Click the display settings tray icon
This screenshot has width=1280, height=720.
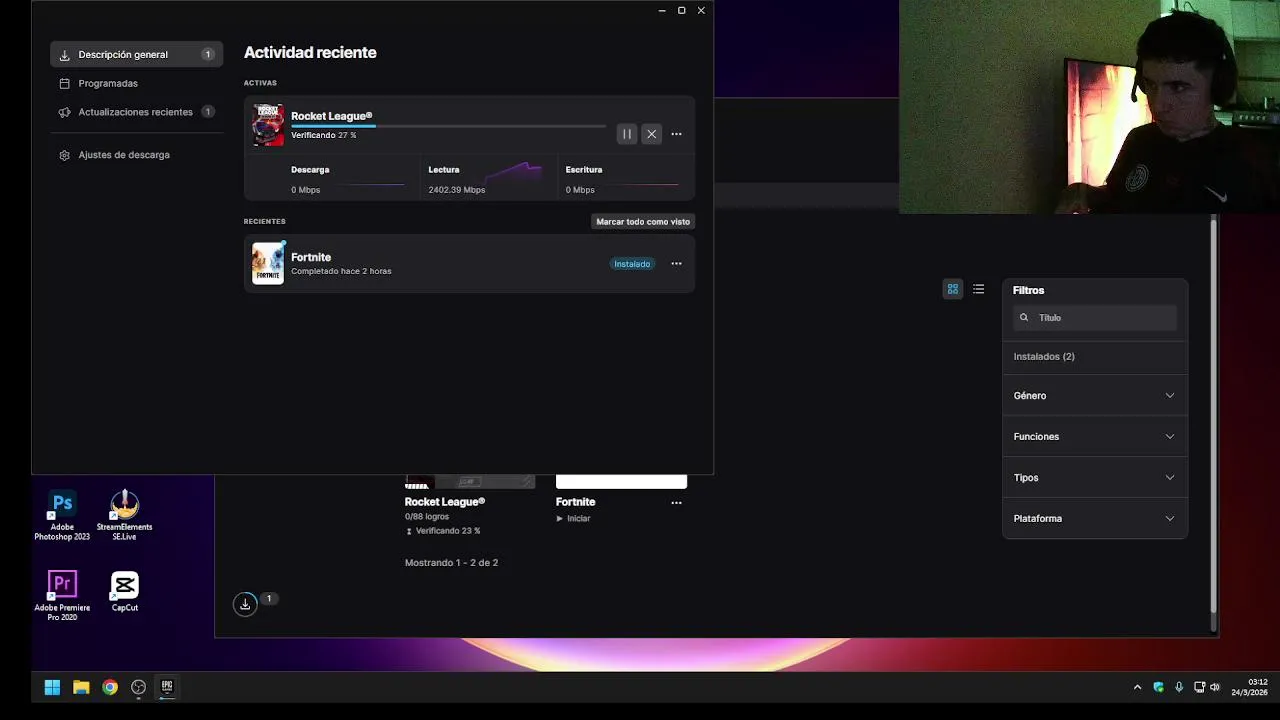coord(1199,687)
